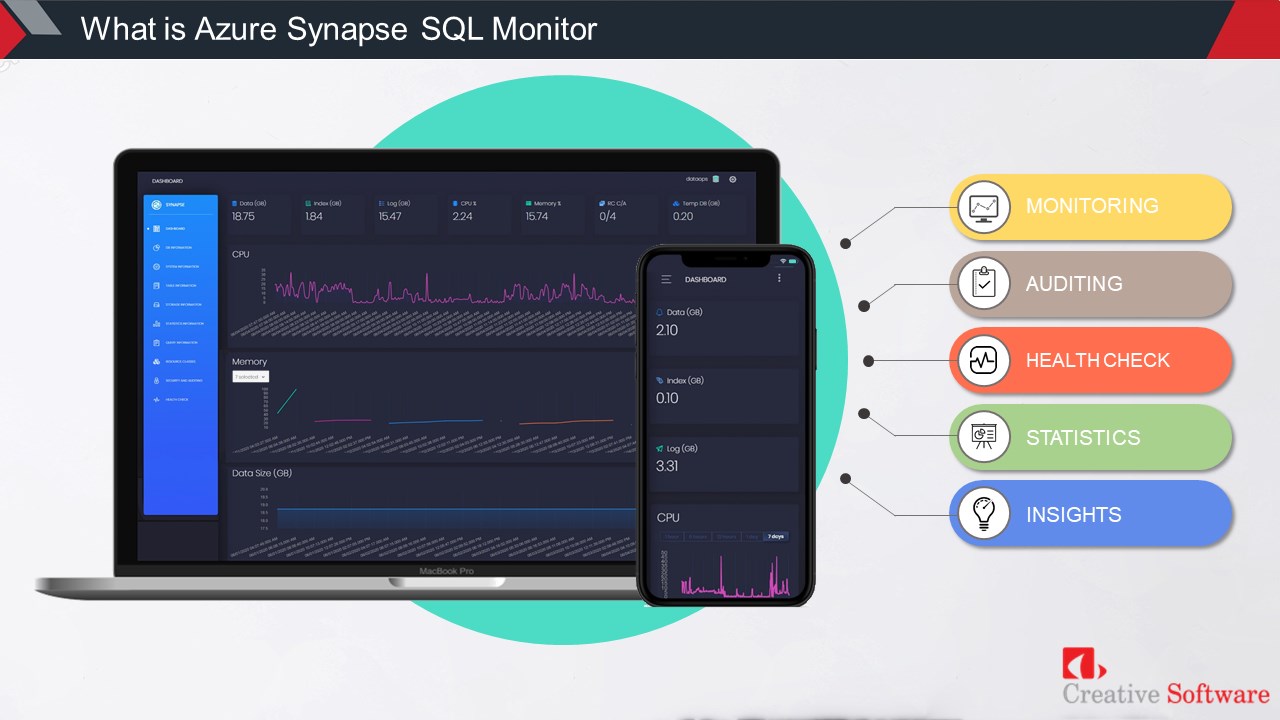Click the CPU % 2.24 card

click(478, 213)
